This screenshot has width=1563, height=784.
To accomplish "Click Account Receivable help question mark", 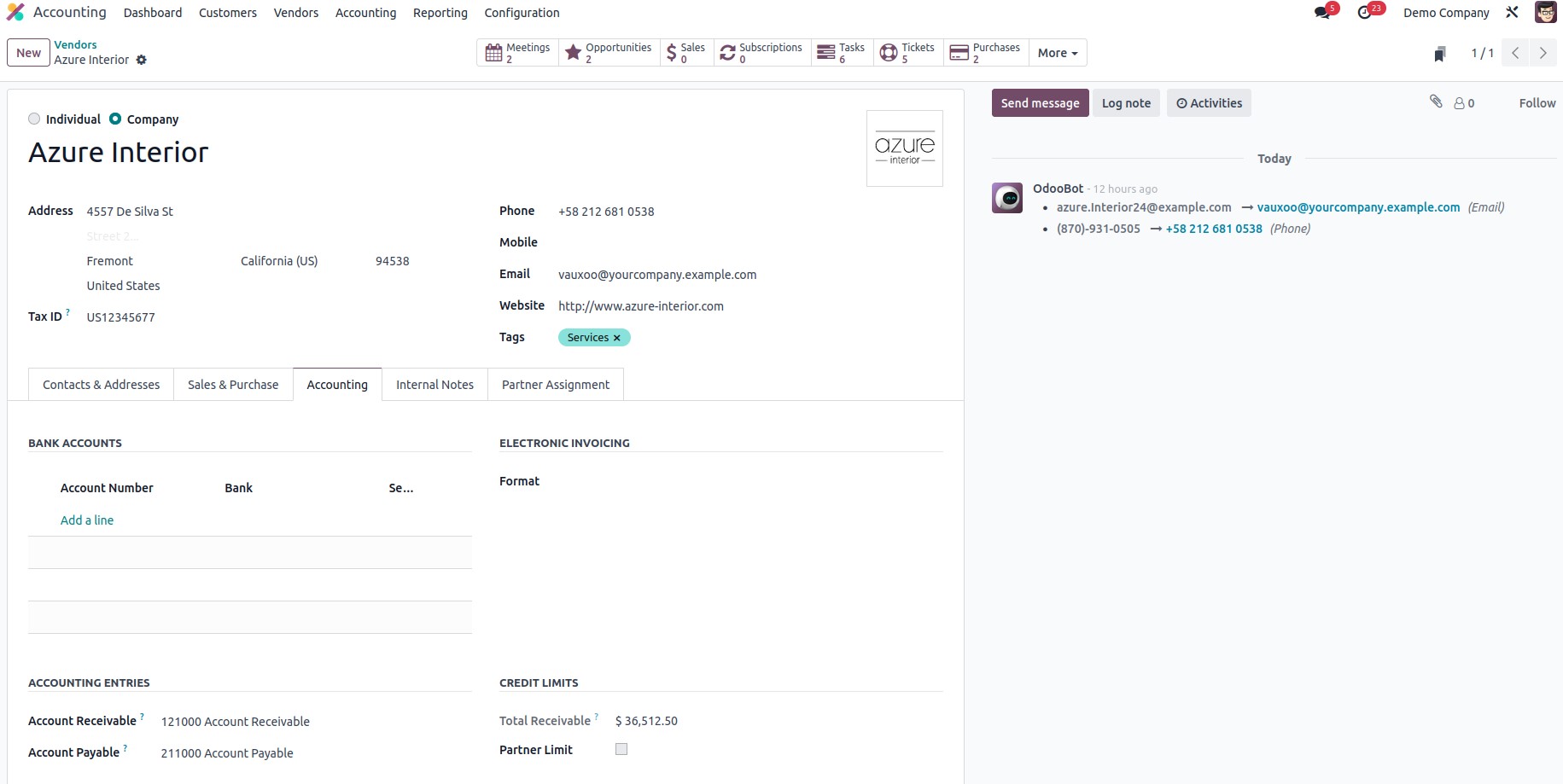I will [x=142, y=717].
